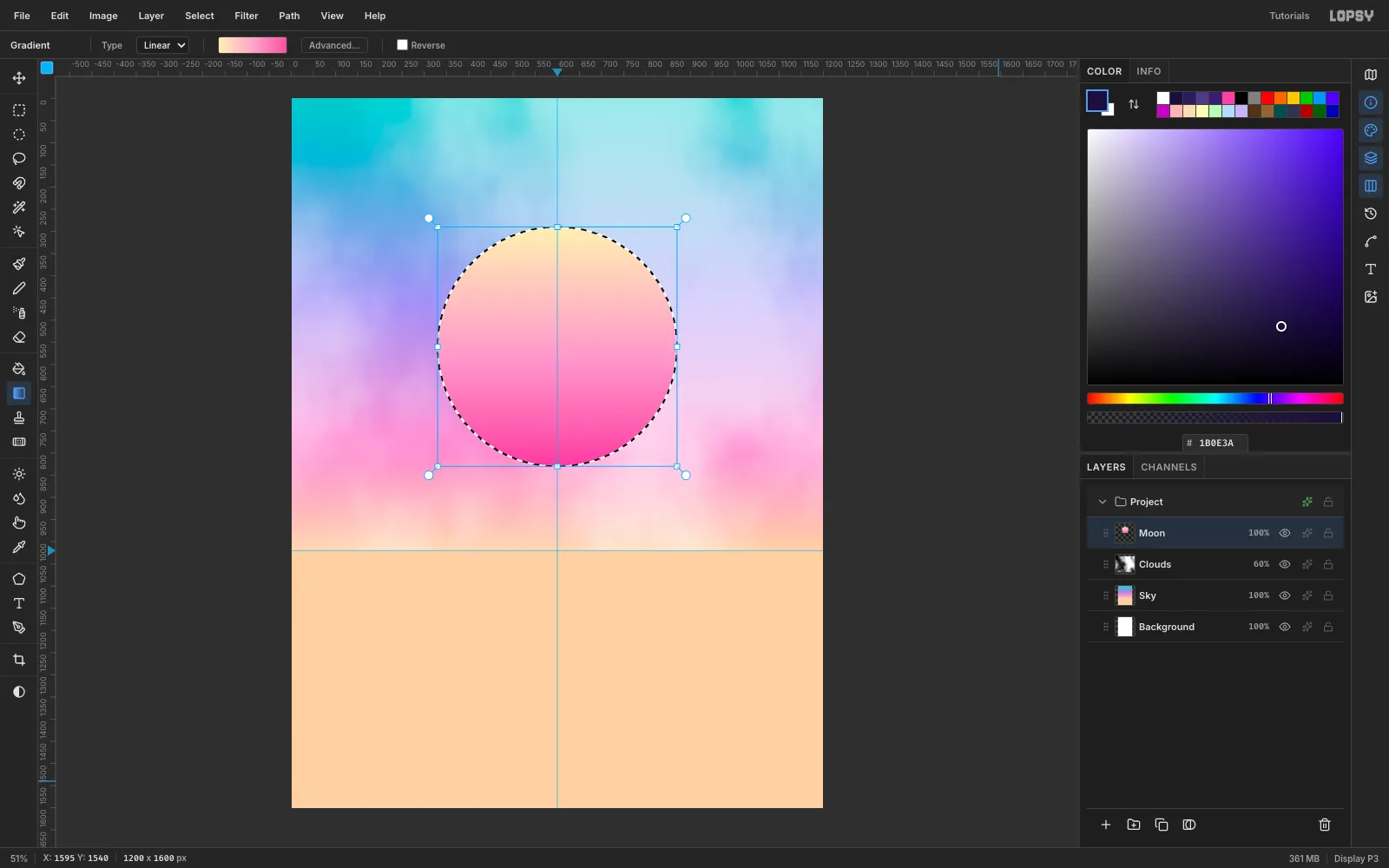Click the Display P3 color profile
Screen dimensions: 1389x868
[x=1356, y=858]
